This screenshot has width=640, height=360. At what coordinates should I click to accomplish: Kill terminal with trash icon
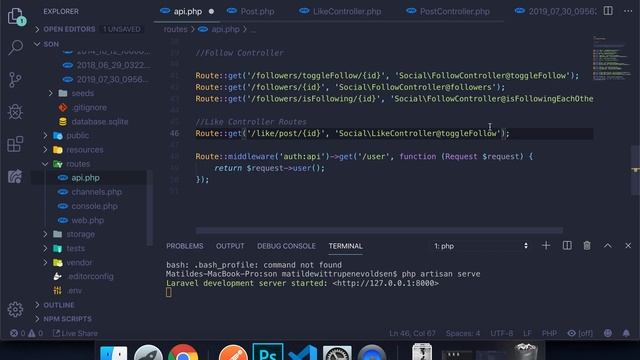587,246
